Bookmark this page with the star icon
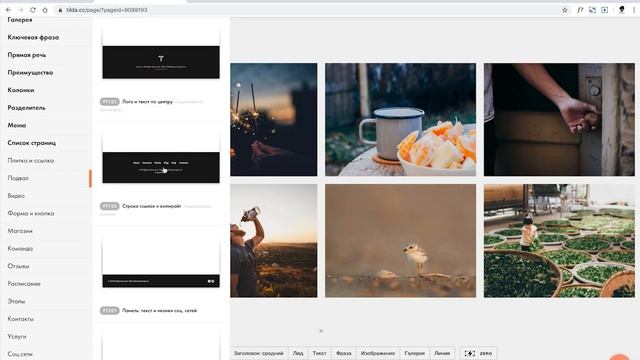Screen dimensions: 640x360 (x=565, y=10)
